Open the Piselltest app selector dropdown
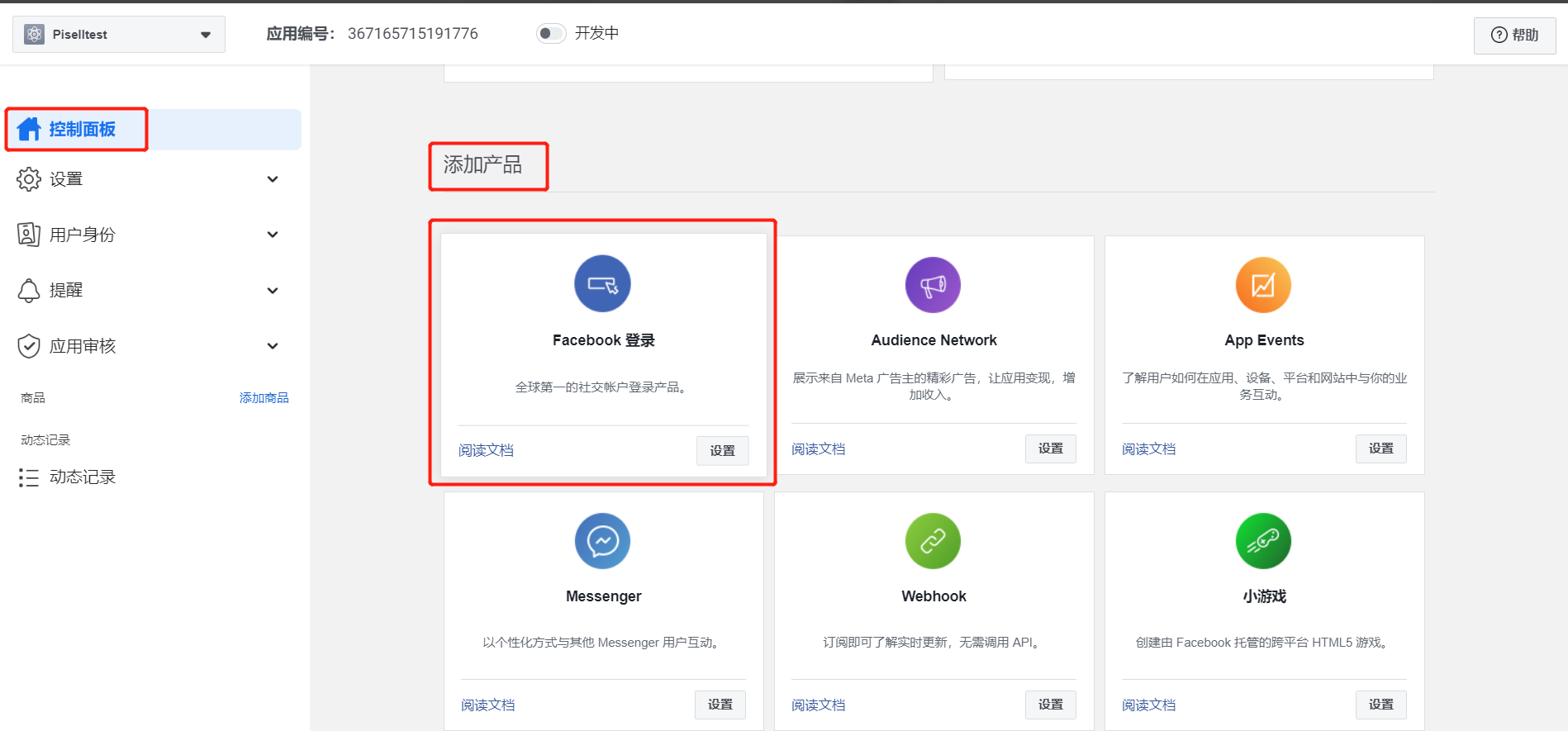 (119, 35)
